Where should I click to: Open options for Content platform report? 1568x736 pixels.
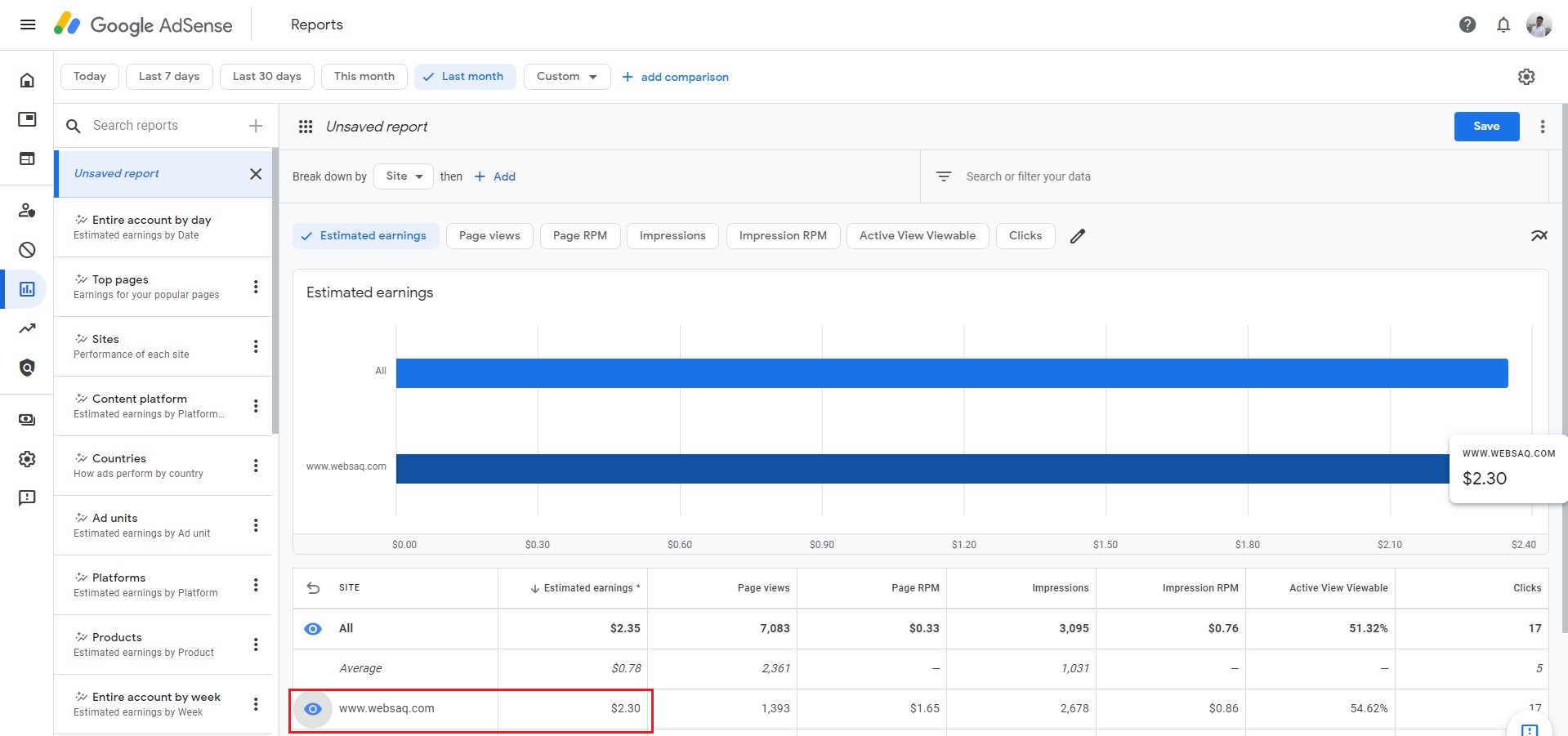pyautogui.click(x=256, y=406)
